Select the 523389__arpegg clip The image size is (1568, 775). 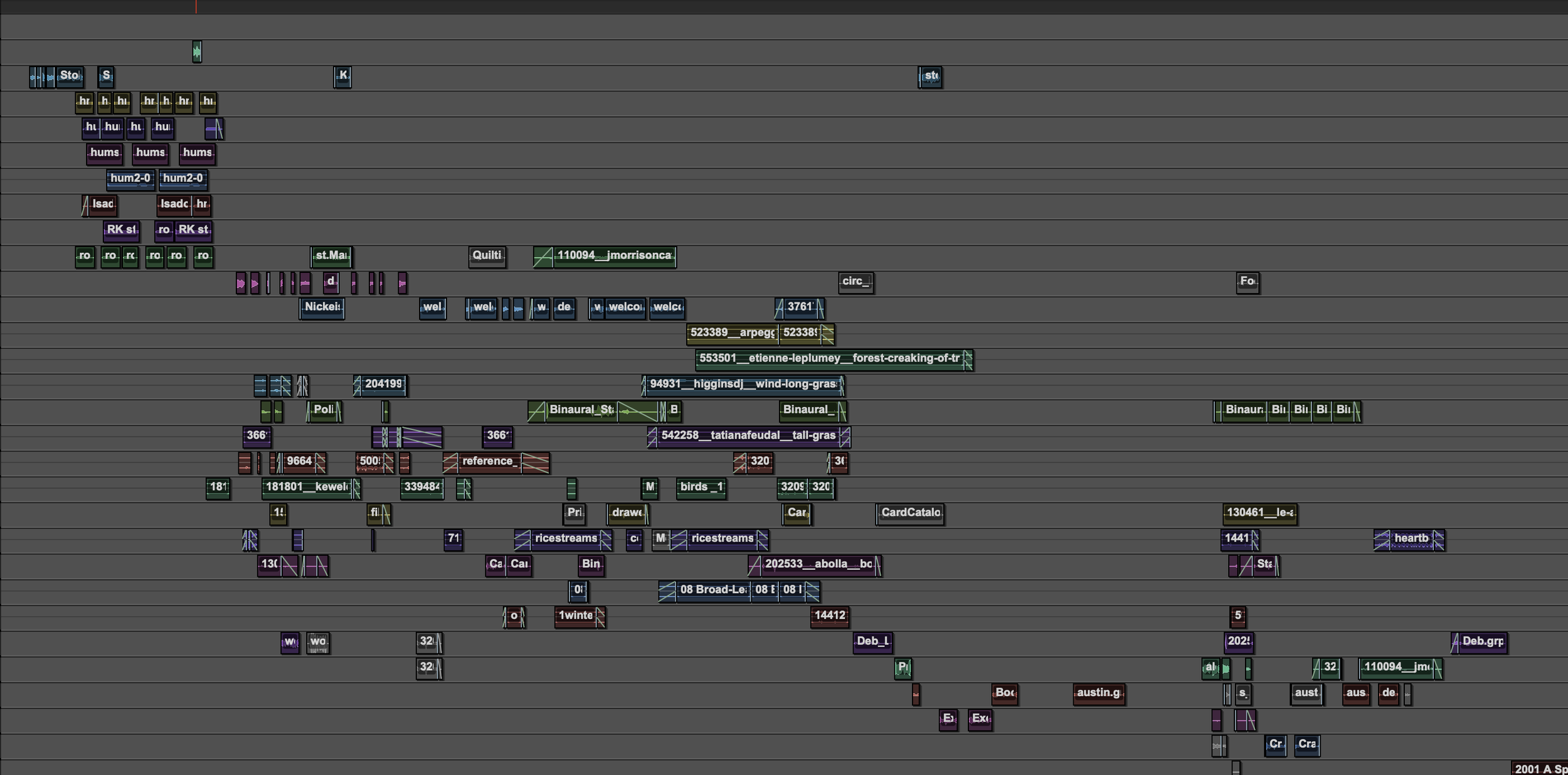click(732, 333)
